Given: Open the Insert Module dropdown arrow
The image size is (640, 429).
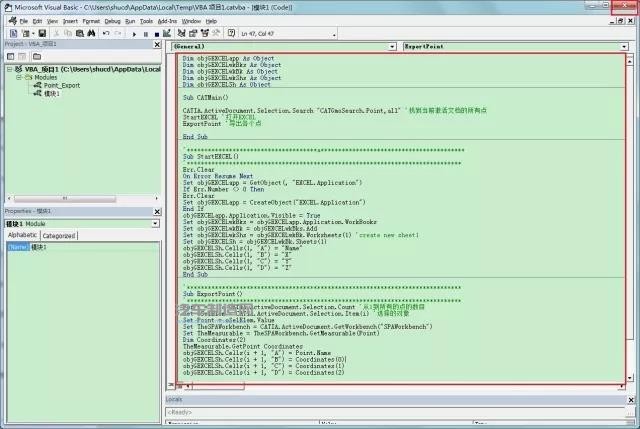Looking at the screenshot, I should 33,33.
